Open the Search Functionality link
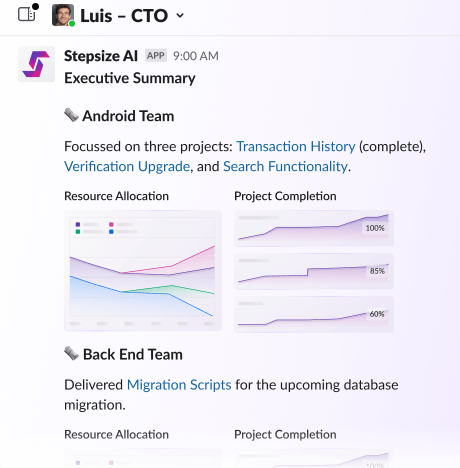460x468 pixels. 285,166
